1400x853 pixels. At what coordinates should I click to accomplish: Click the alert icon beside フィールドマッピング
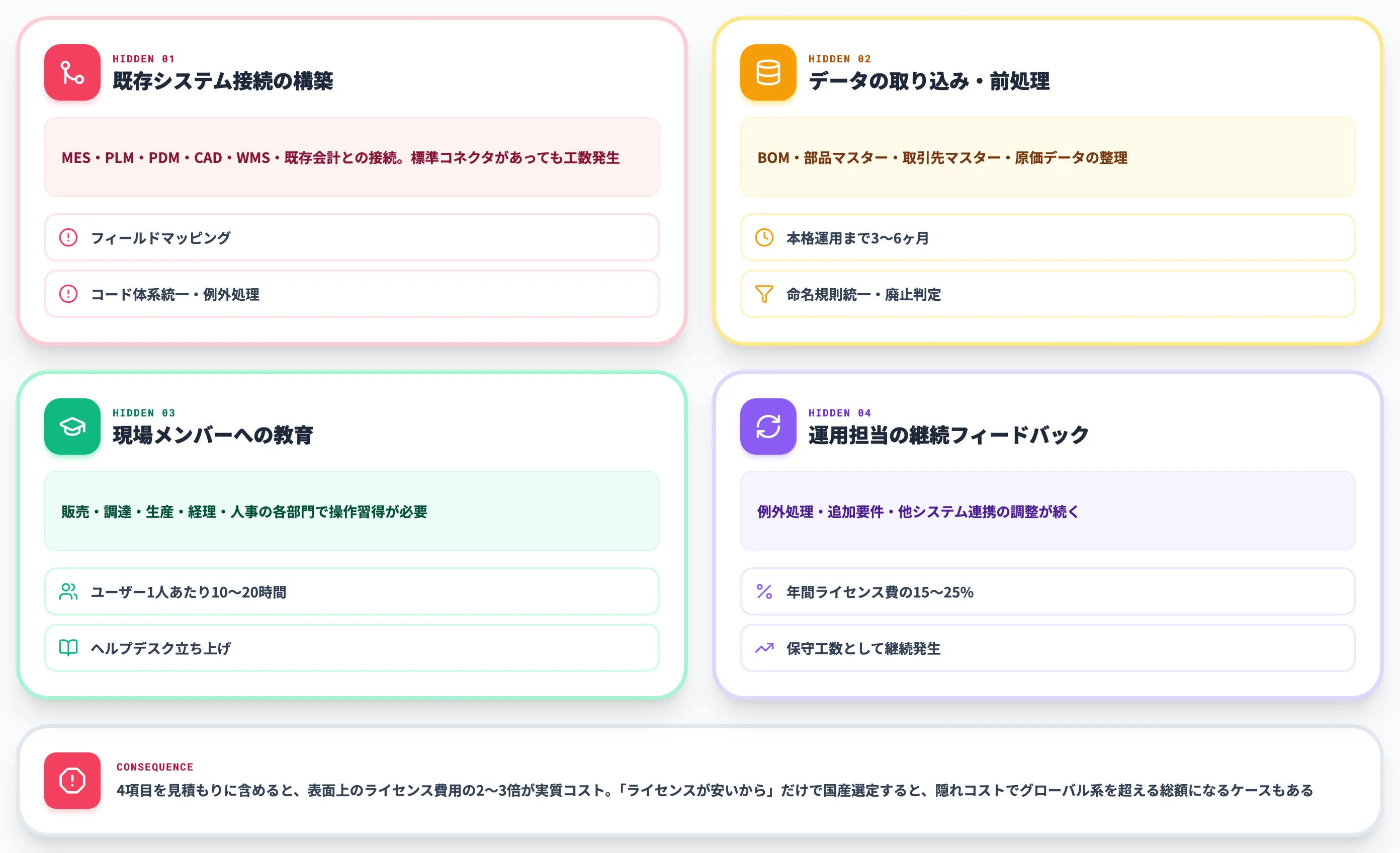click(68, 237)
